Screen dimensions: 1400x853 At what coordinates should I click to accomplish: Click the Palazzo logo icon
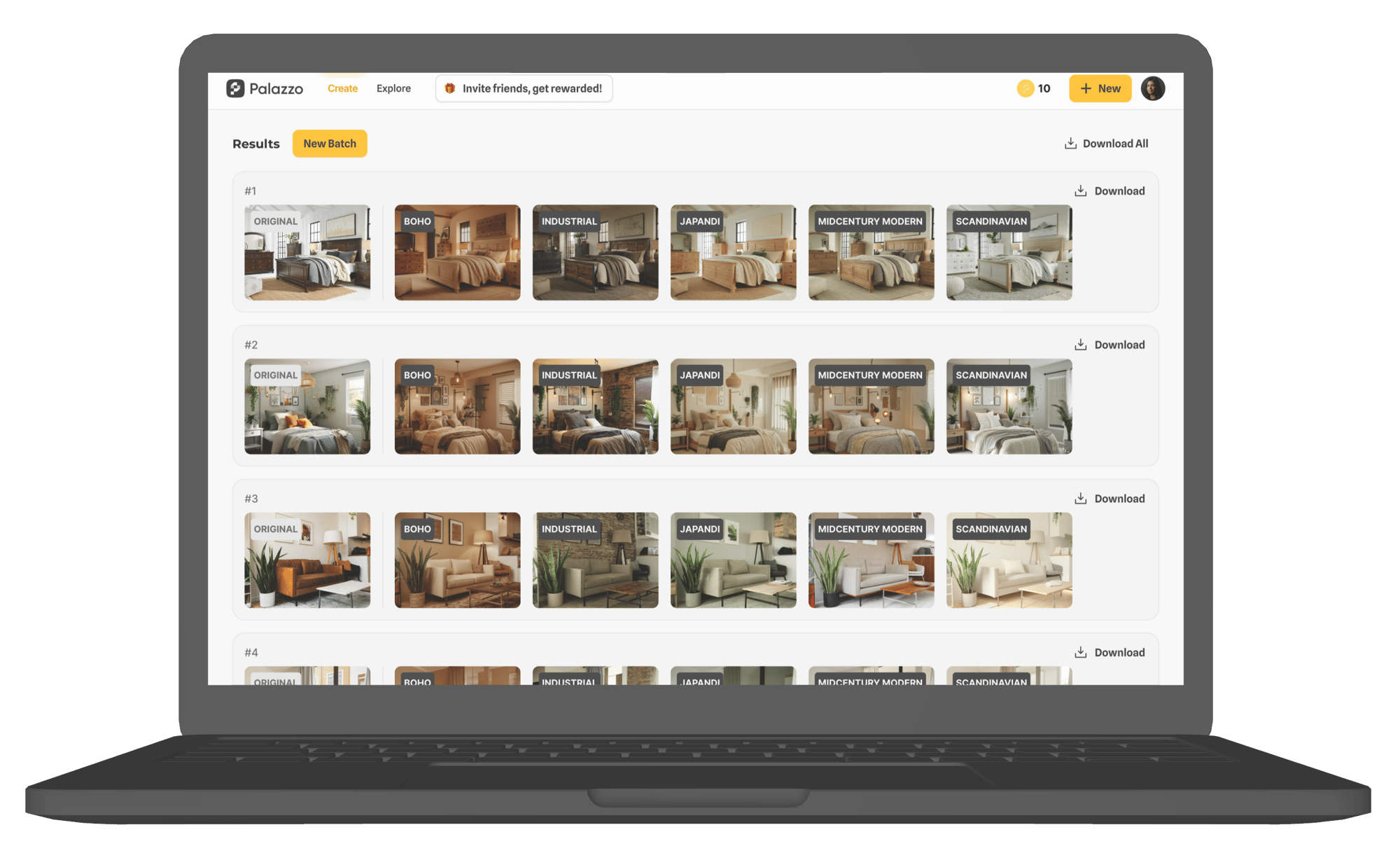tap(236, 88)
